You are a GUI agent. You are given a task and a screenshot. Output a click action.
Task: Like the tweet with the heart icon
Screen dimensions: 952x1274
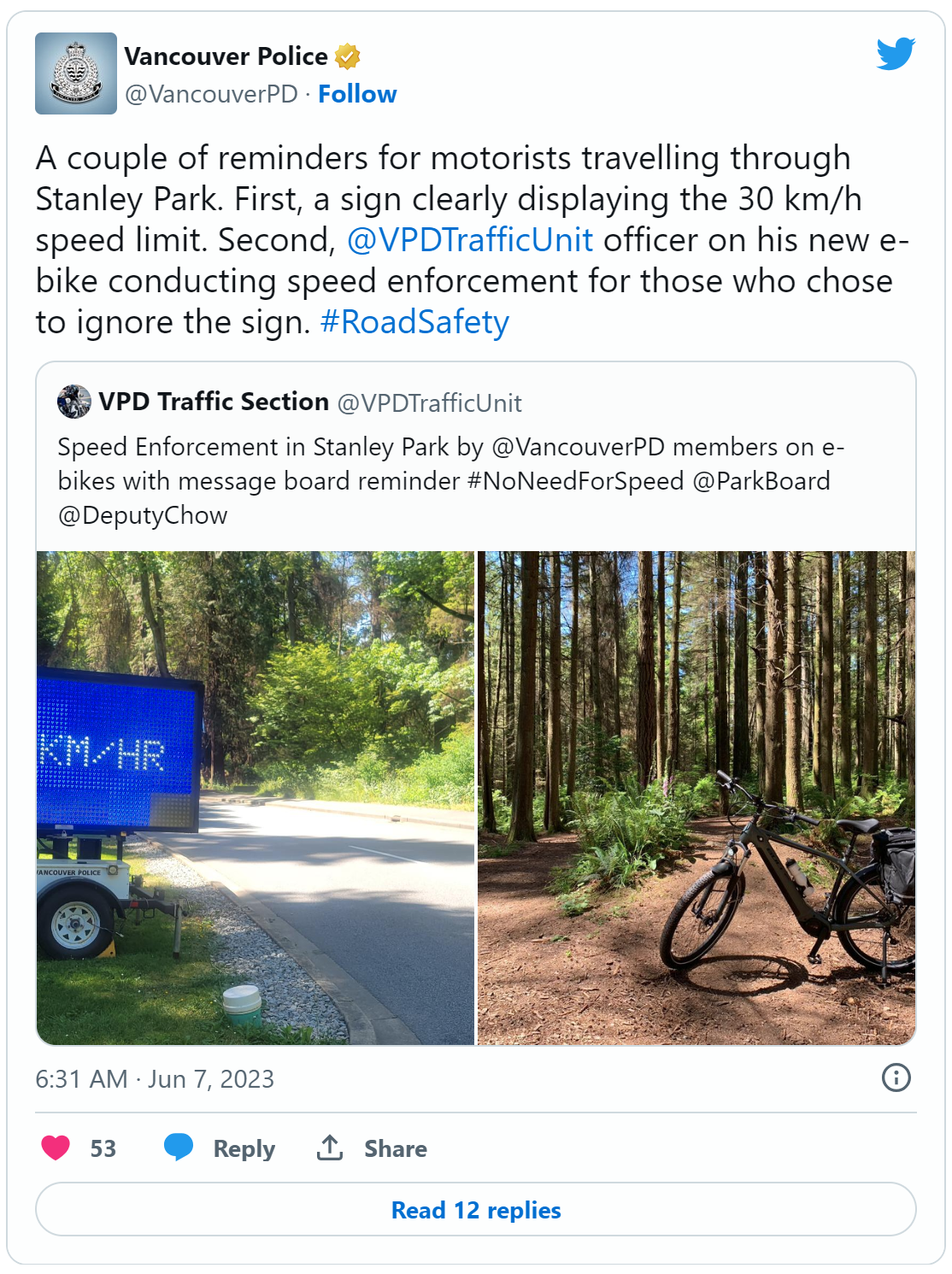pos(56,1148)
